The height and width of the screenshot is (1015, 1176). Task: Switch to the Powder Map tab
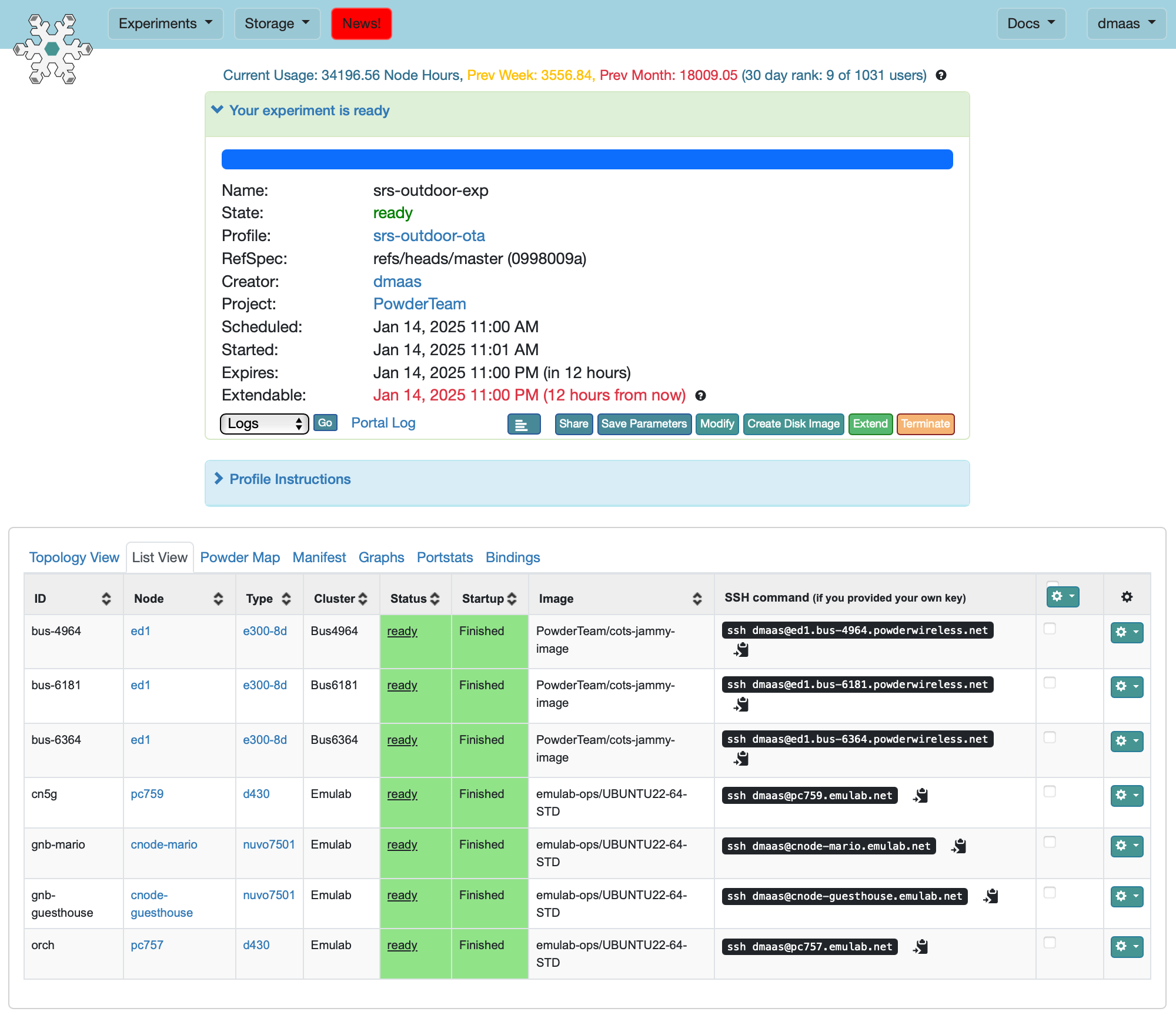point(238,557)
